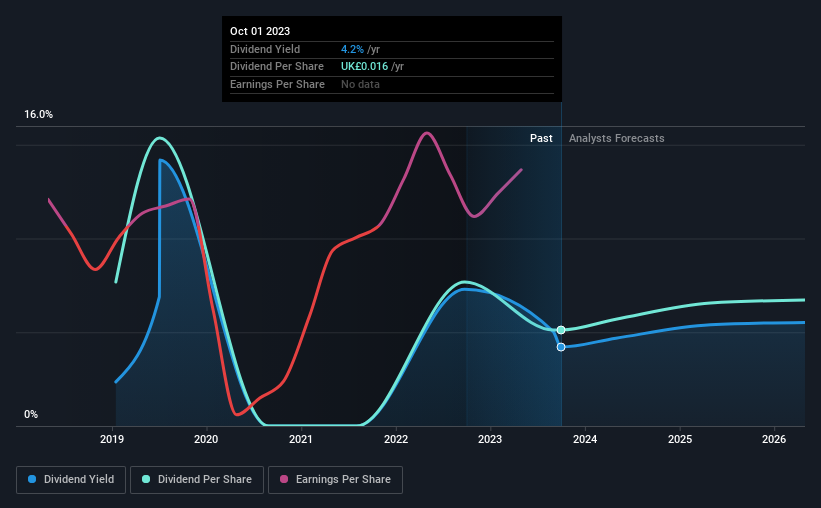Image resolution: width=821 pixels, height=508 pixels.
Task: Click the pink Earnings Per Share legend dot
Action: (284, 479)
